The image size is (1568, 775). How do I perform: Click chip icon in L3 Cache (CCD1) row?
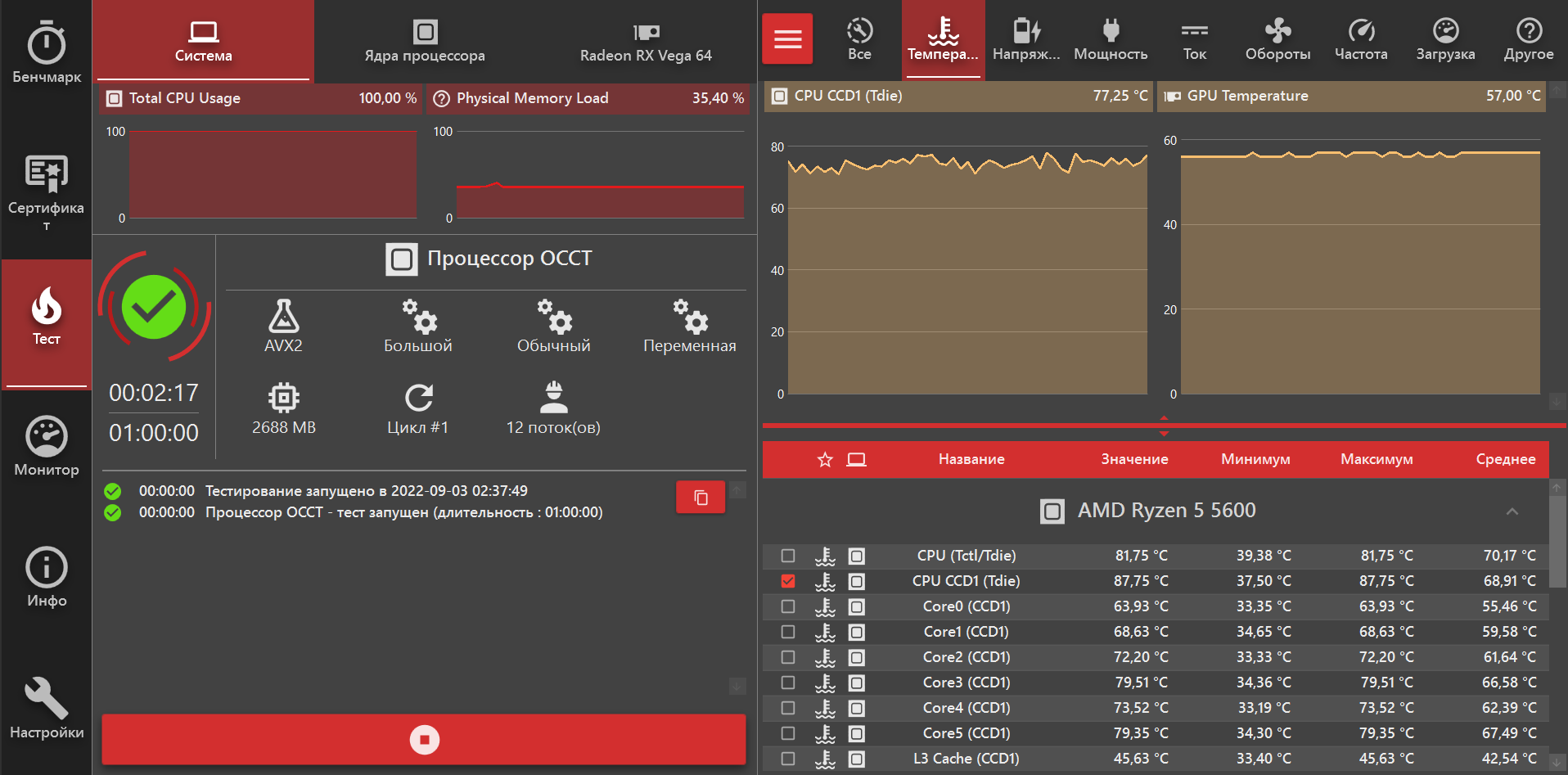pos(856,759)
